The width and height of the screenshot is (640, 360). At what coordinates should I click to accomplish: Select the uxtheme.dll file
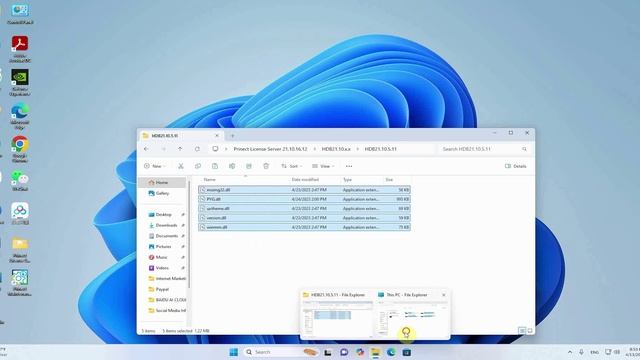(304, 209)
